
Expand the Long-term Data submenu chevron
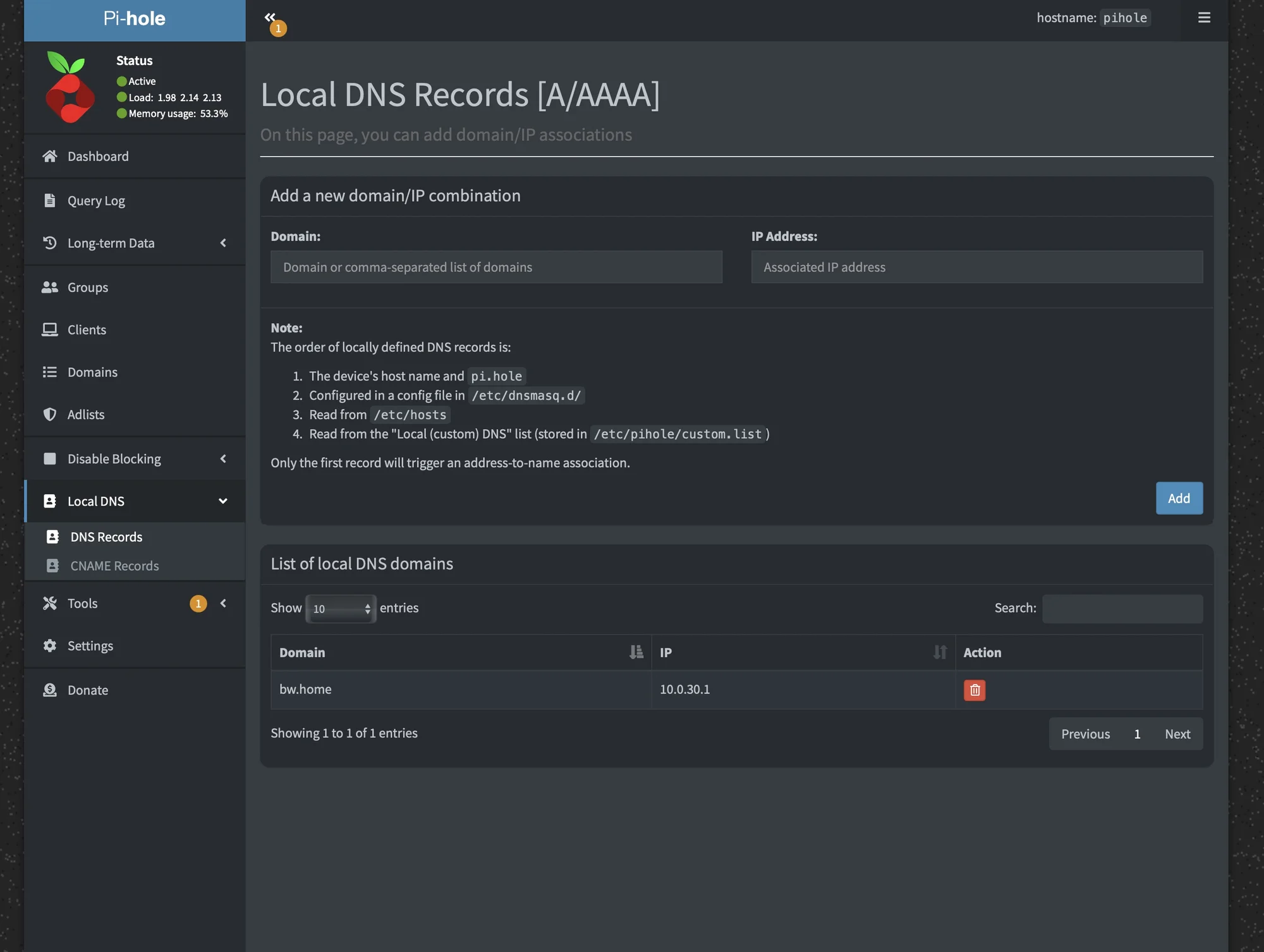click(x=223, y=243)
